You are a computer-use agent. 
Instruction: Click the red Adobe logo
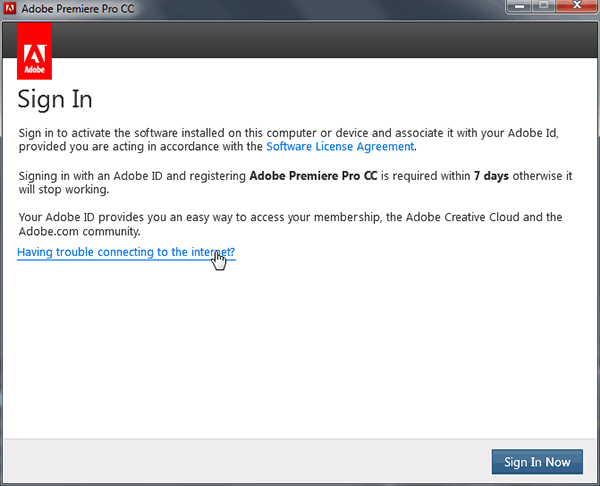pyautogui.click(x=34, y=51)
